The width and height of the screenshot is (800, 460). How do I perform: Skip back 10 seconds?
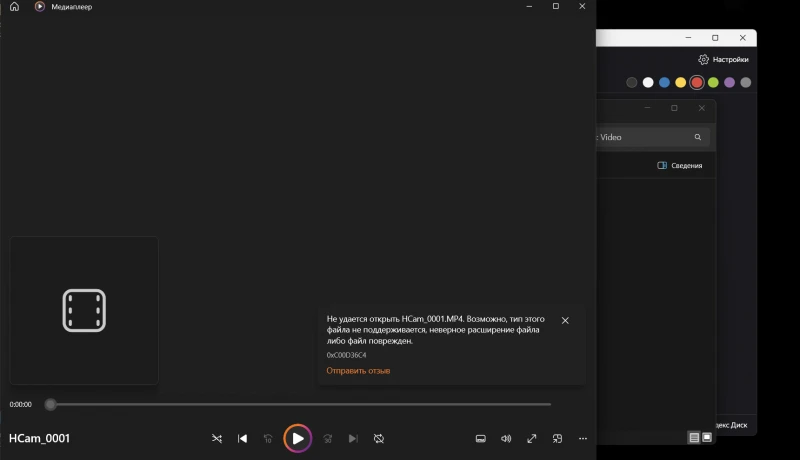[x=268, y=439]
